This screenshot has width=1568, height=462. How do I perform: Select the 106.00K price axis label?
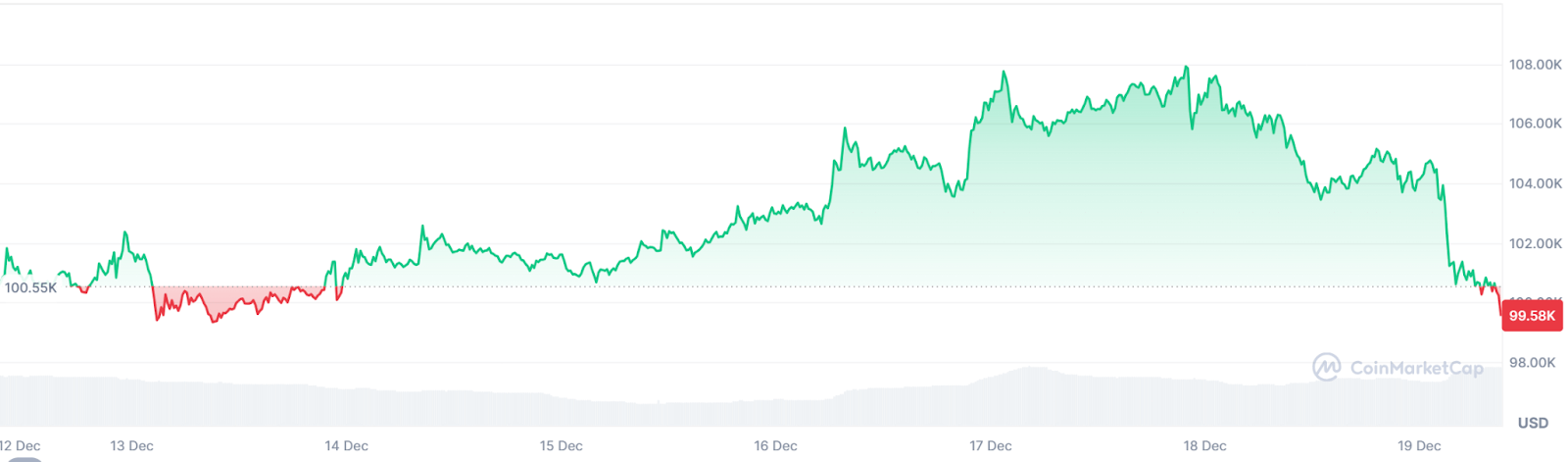point(1535,124)
